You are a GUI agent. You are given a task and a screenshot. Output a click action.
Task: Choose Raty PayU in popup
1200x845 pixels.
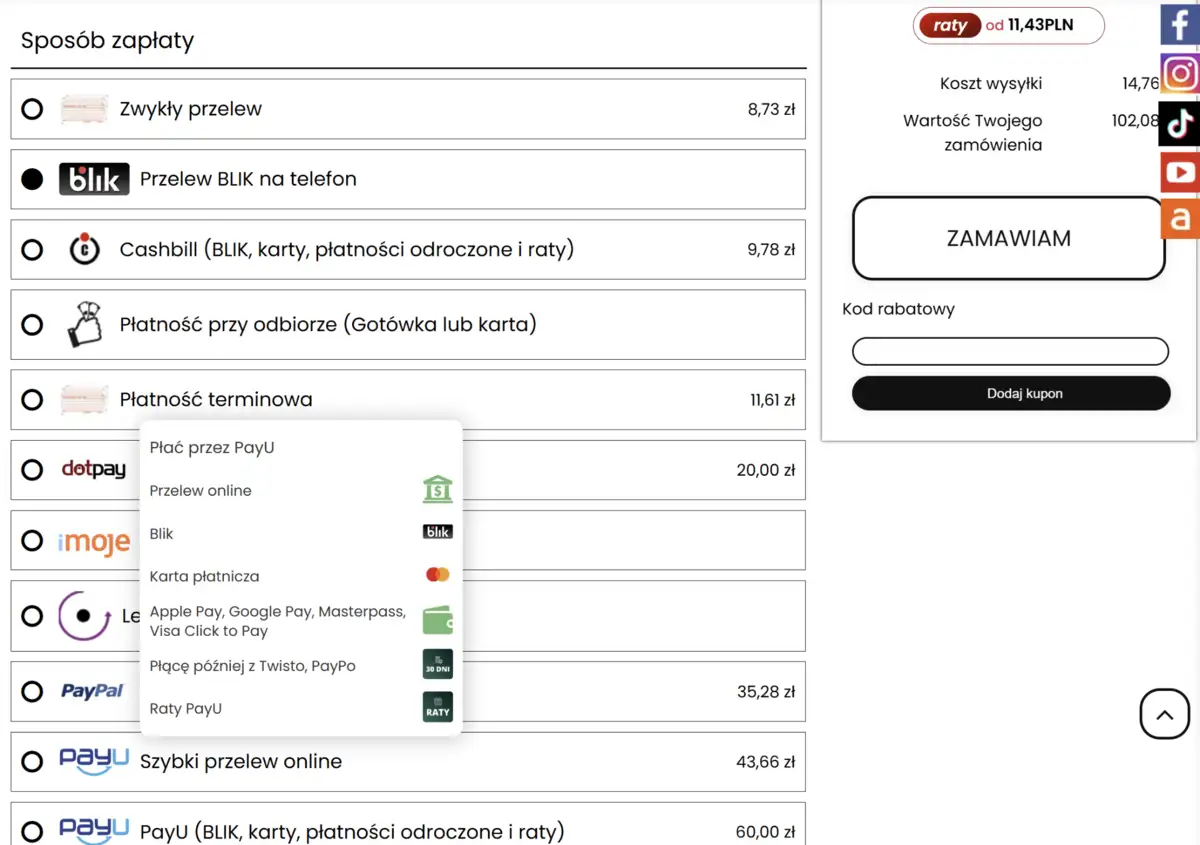pyautogui.click(x=301, y=708)
